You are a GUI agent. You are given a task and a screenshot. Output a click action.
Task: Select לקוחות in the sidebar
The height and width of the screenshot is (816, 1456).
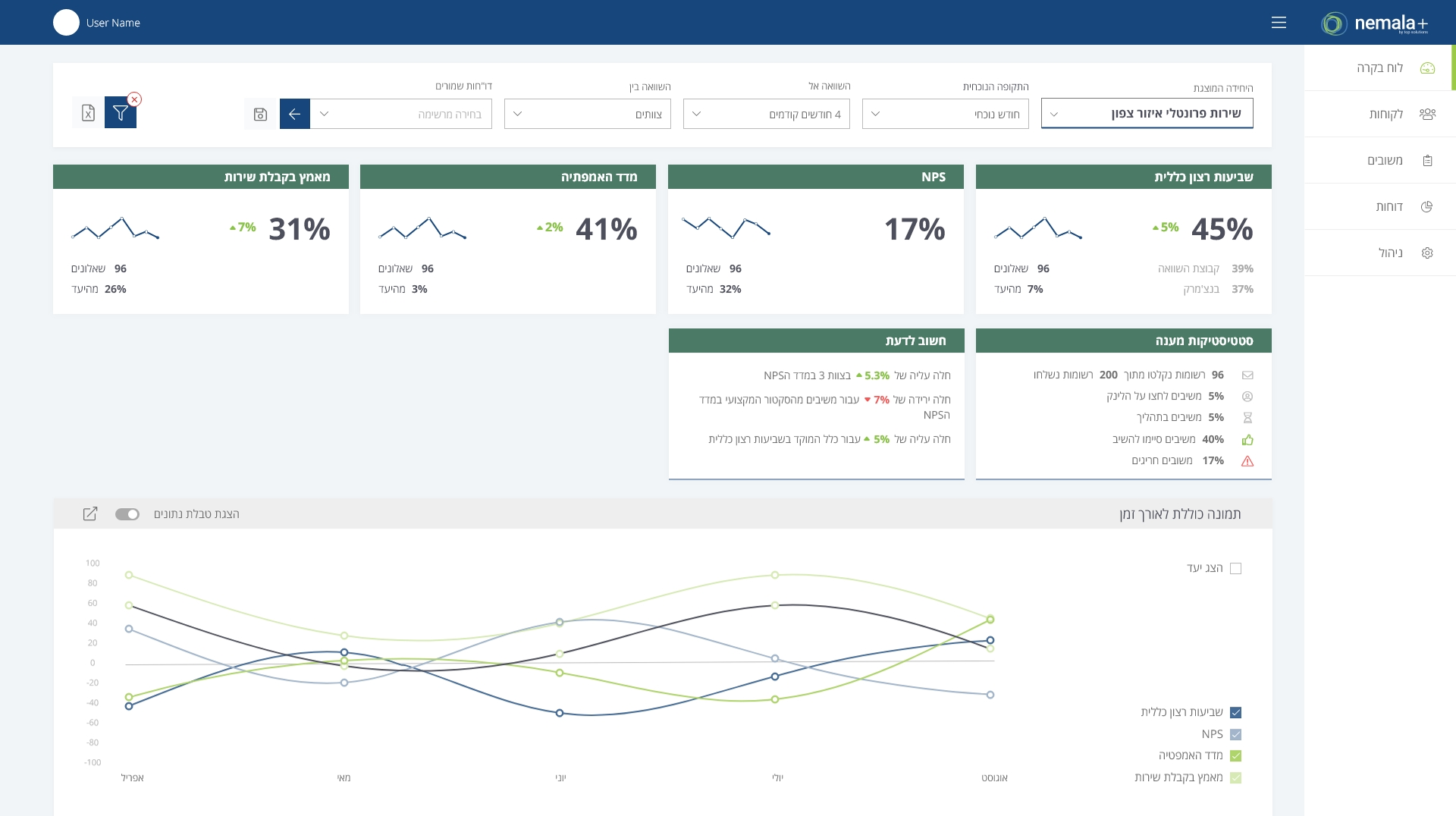point(1380,115)
